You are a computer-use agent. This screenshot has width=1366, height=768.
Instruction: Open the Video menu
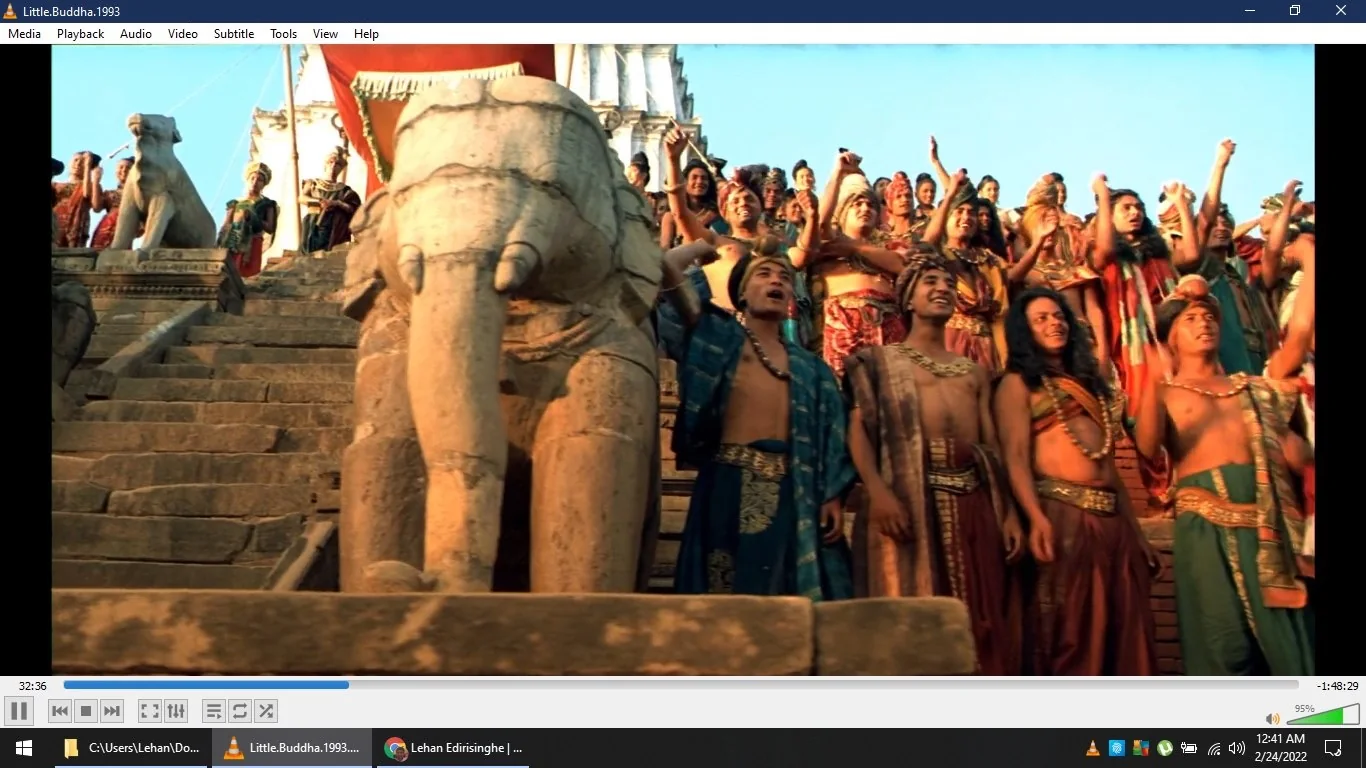click(183, 34)
